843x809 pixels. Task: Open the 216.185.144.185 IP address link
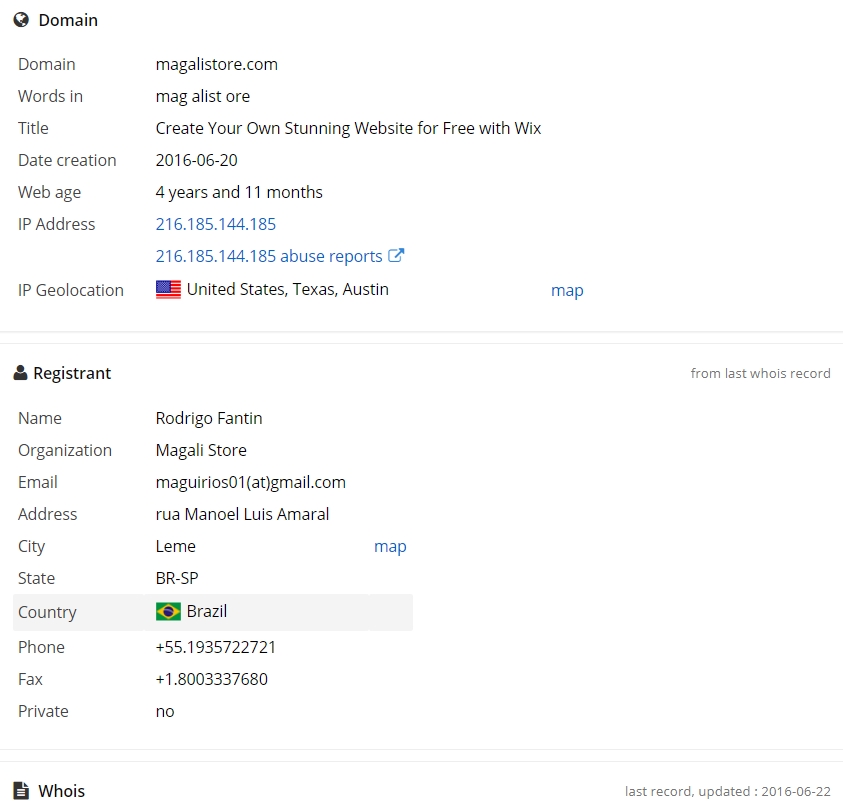tap(216, 224)
